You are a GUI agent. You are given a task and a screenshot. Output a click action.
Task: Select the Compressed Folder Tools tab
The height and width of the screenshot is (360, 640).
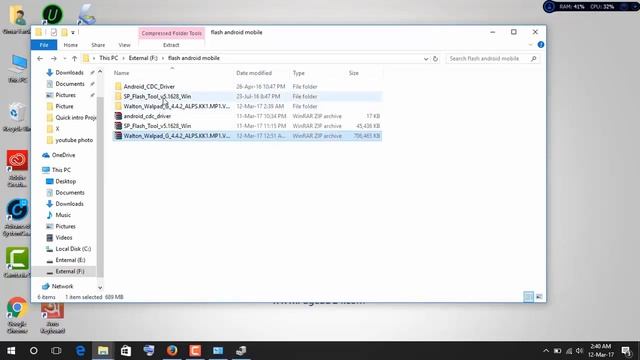(x=171, y=33)
